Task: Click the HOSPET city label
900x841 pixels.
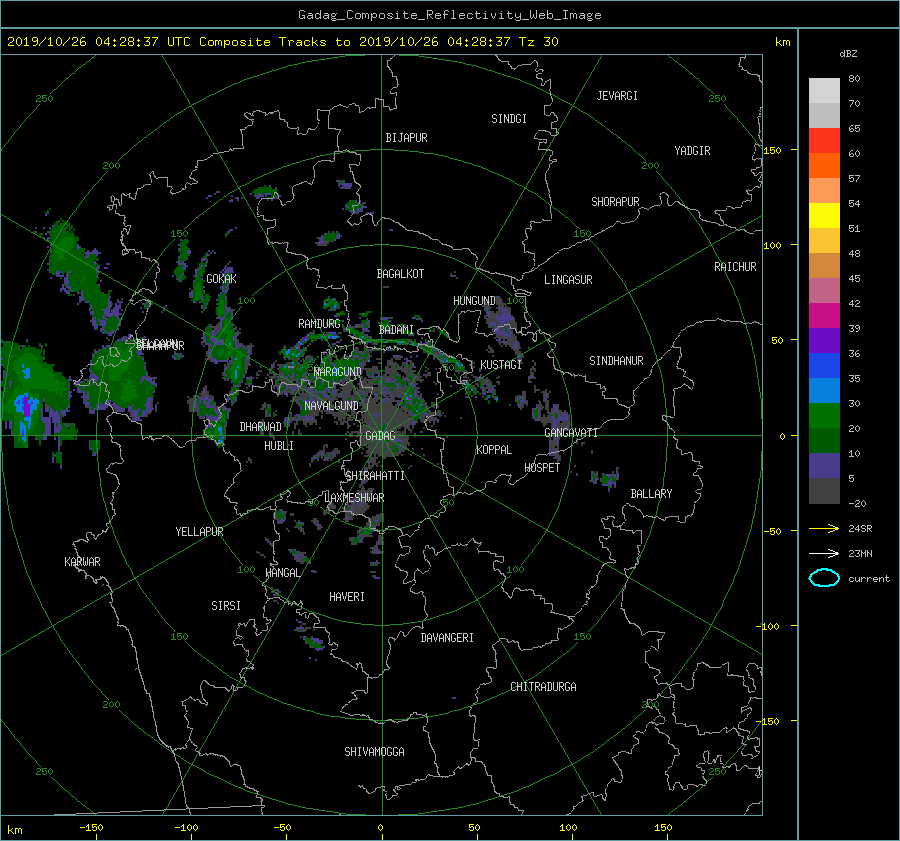Action: point(542,468)
